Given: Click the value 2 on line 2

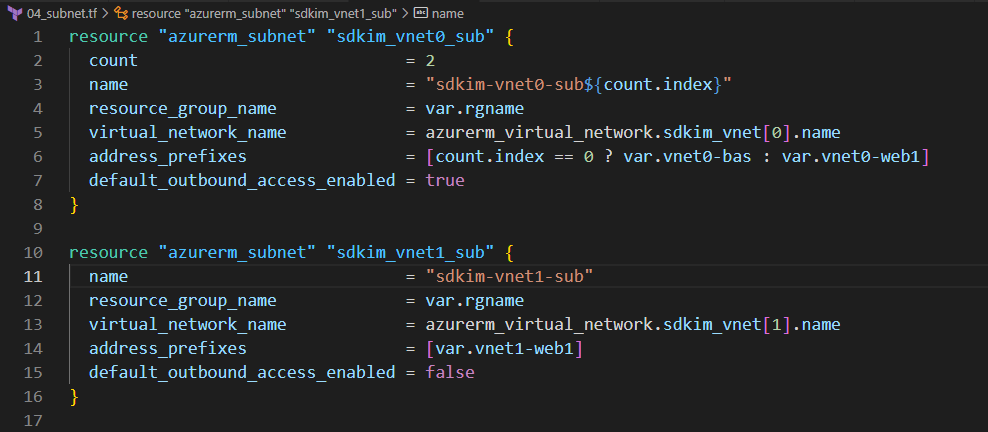Looking at the screenshot, I should (430, 60).
